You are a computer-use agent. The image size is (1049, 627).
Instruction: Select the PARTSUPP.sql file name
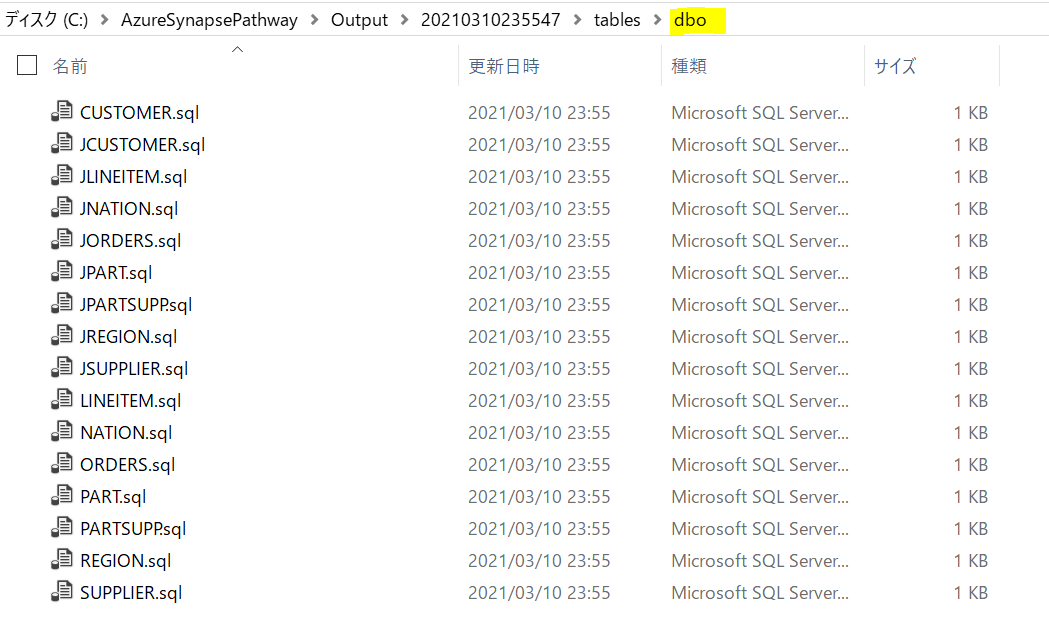point(133,529)
